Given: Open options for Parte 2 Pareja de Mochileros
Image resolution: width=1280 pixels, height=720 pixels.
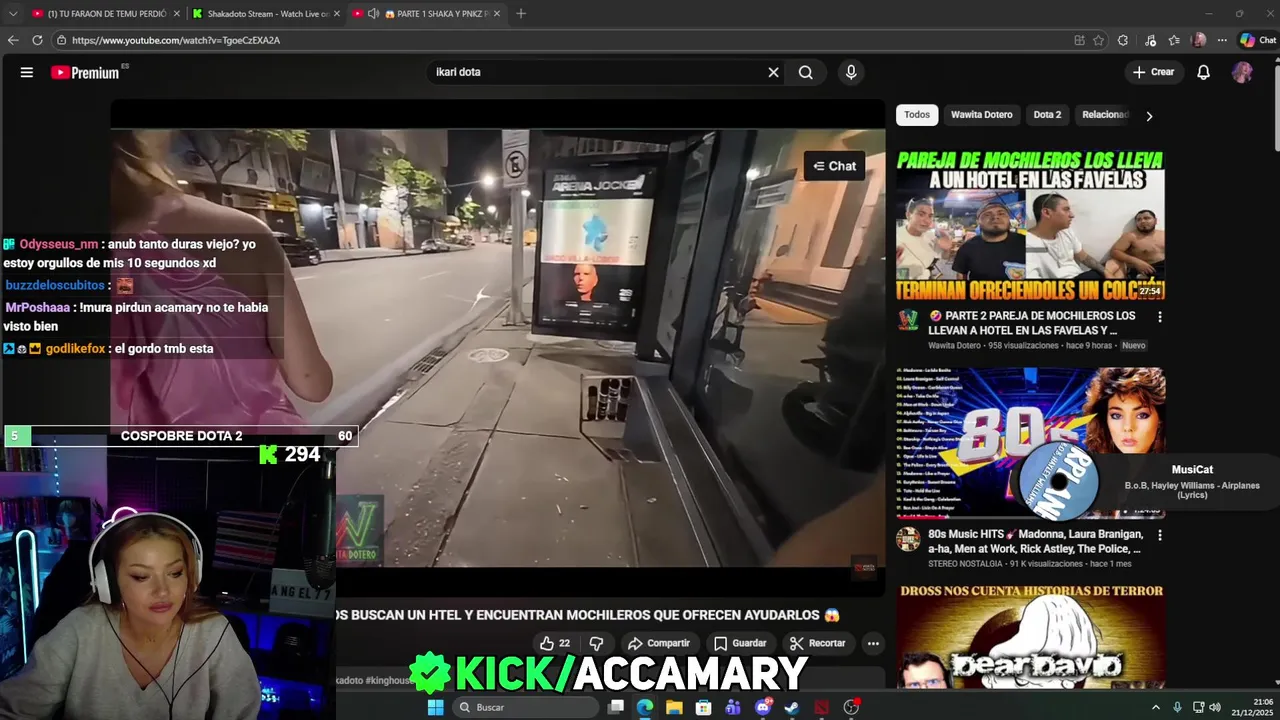Looking at the screenshot, I should 1160,317.
